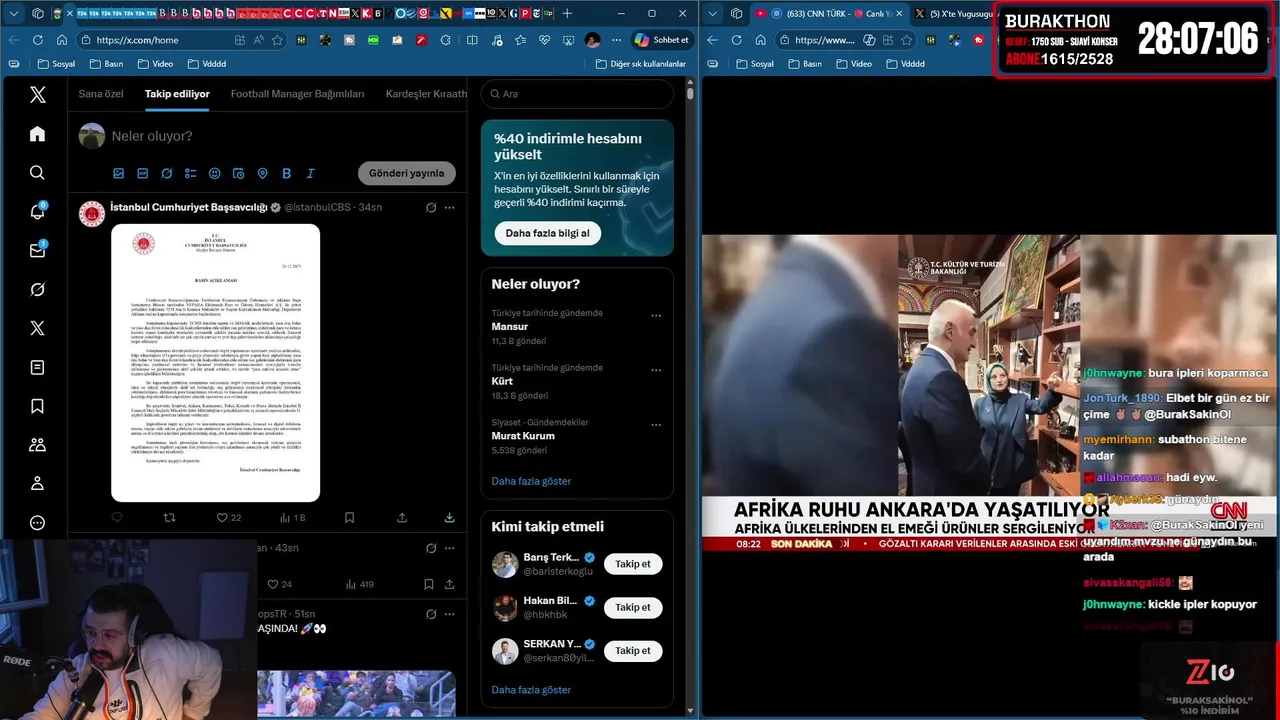The width and height of the screenshot is (1280, 720).
Task: Open press statement document image
Action: [x=215, y=363]
